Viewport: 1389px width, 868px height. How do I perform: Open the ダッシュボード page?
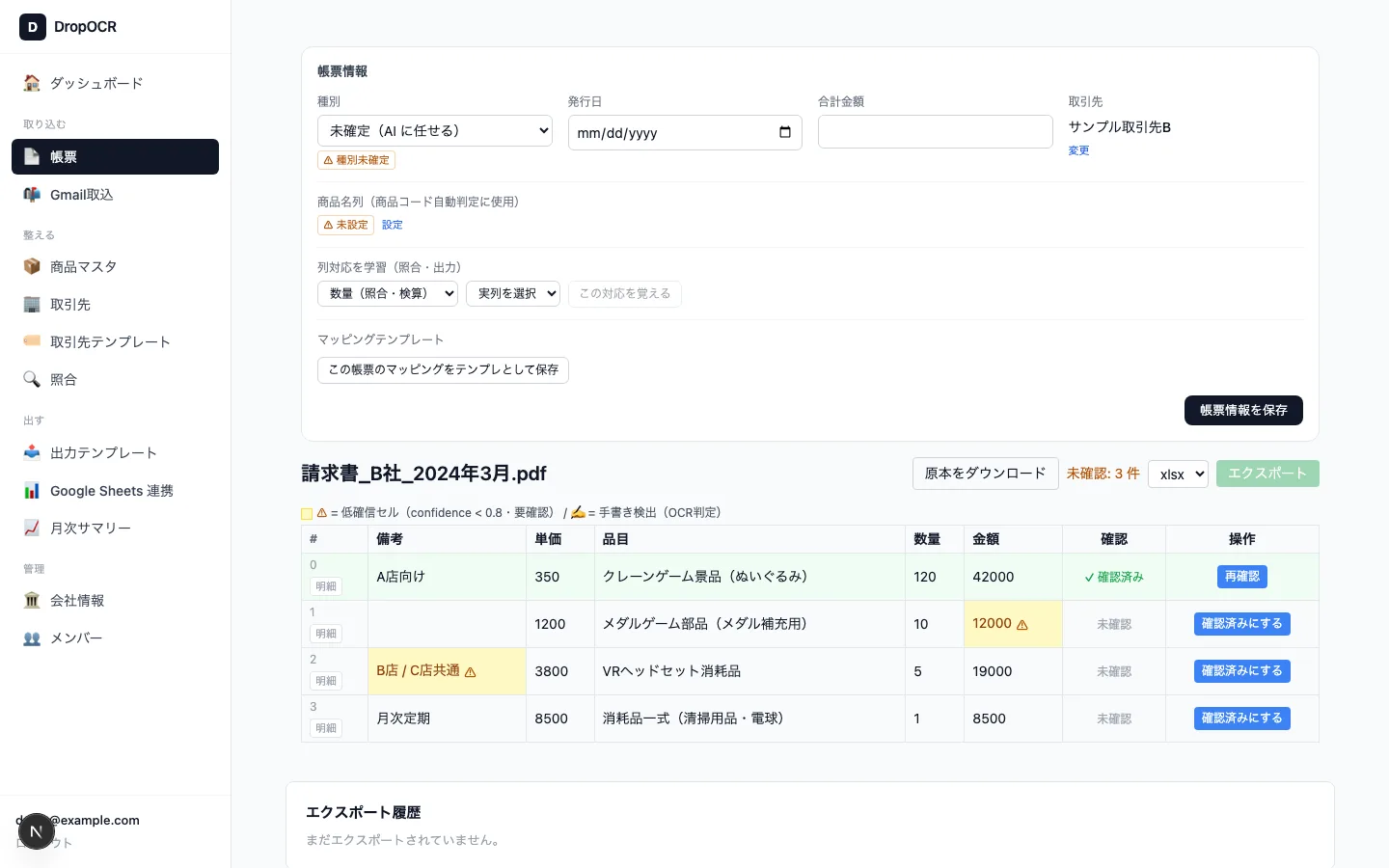[115, 83]
